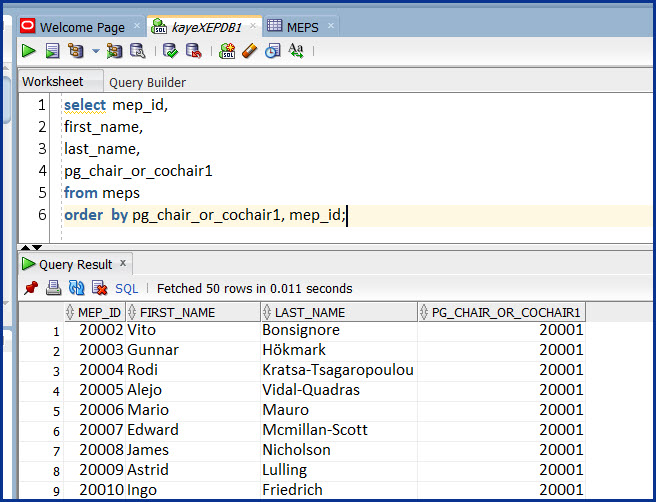Select the kayeXEPDB1 worksheet tab
Screen dimensions: 656x502
pyautogui.click(x=207, y=27)
